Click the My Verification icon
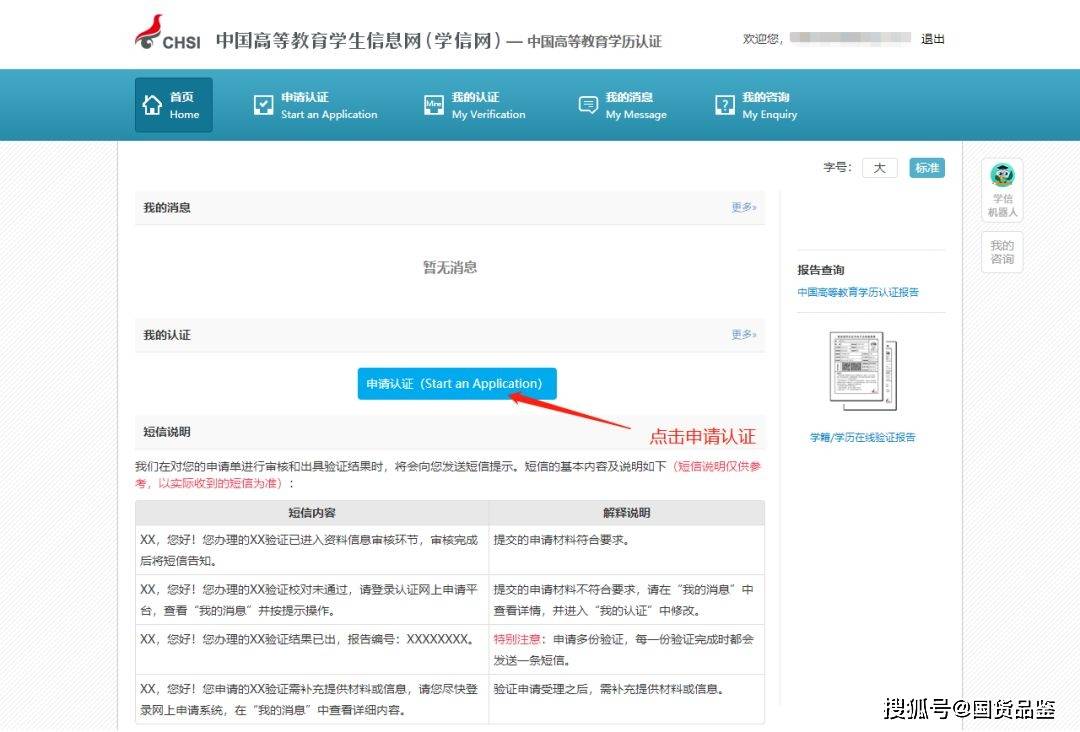Viewport: 1080px width, 732px height. click(434, 105)
